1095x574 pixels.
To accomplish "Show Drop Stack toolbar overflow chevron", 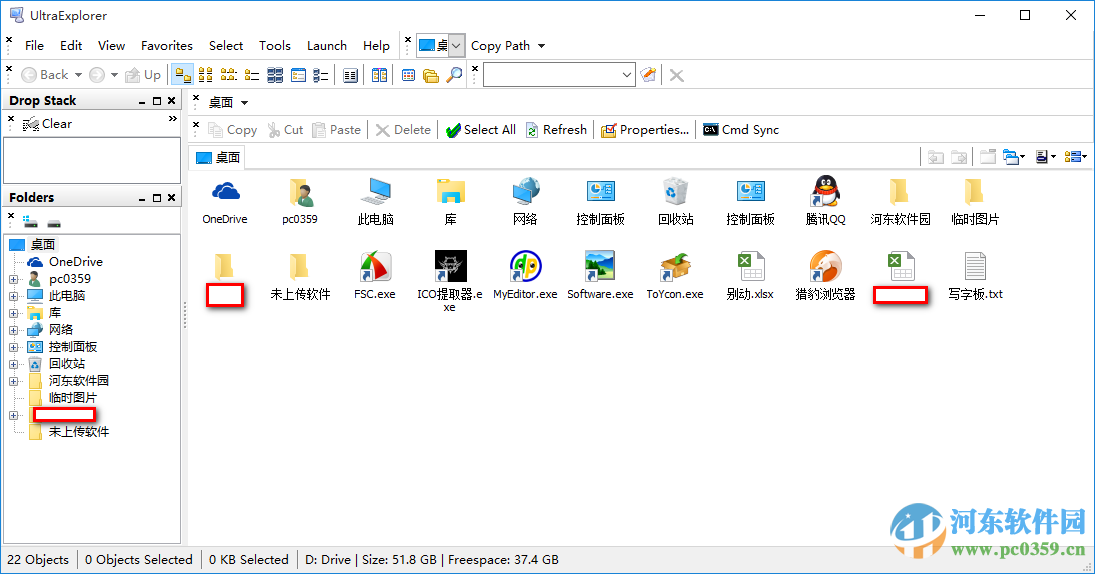I will pos(172,119).
